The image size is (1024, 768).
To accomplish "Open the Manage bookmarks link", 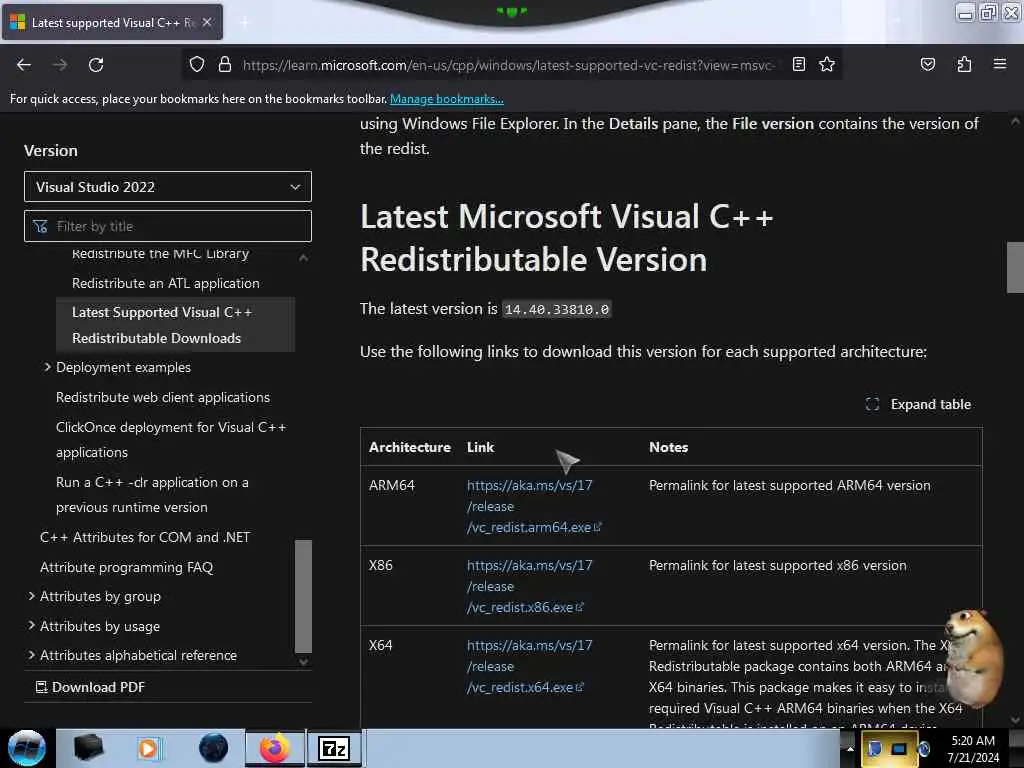I will (x=447, y=99).
